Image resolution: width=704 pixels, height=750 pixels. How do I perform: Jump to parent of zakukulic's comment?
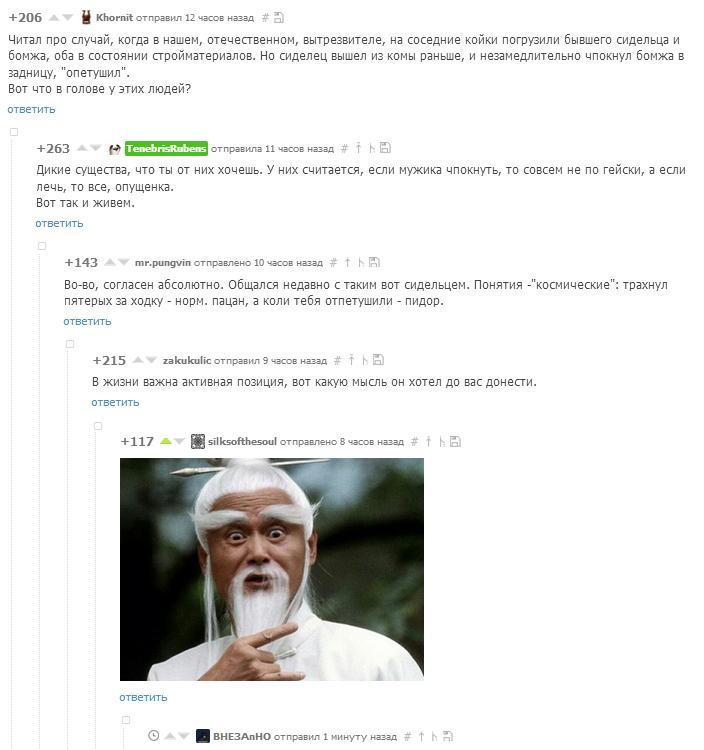352,360
